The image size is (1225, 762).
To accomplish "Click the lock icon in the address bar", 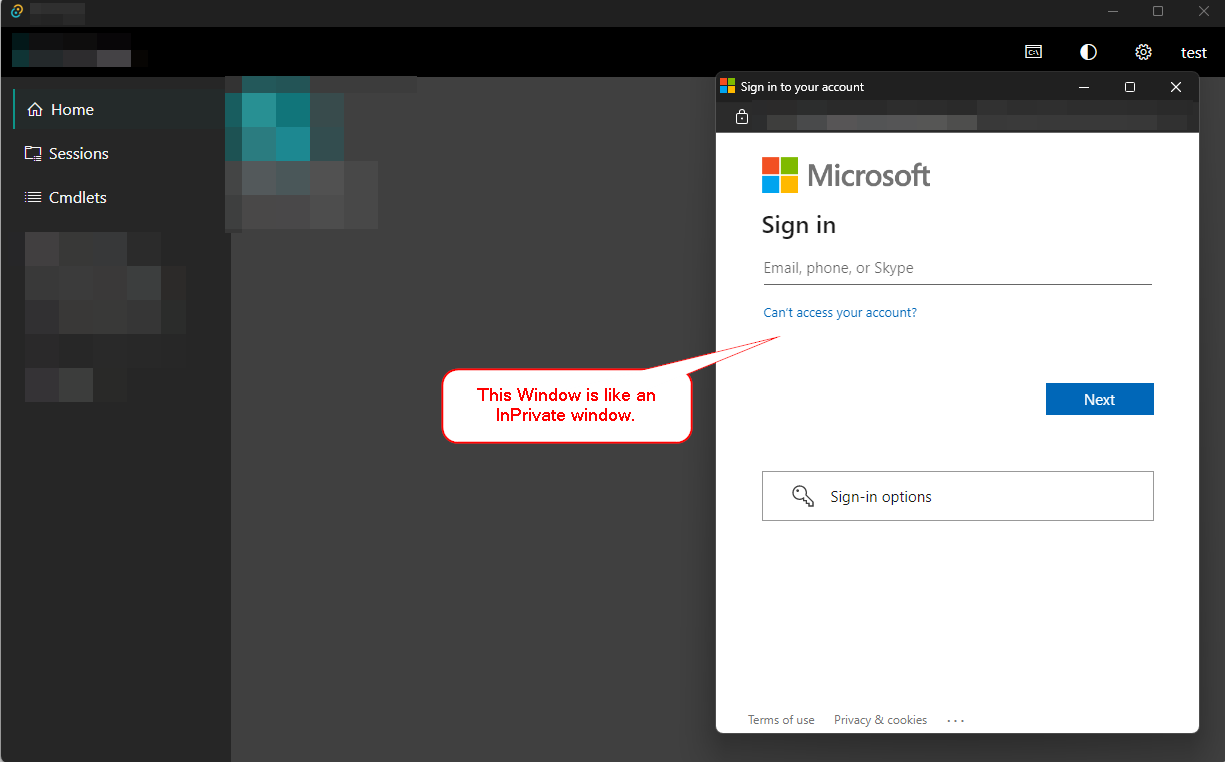I will tap(741, 116).
